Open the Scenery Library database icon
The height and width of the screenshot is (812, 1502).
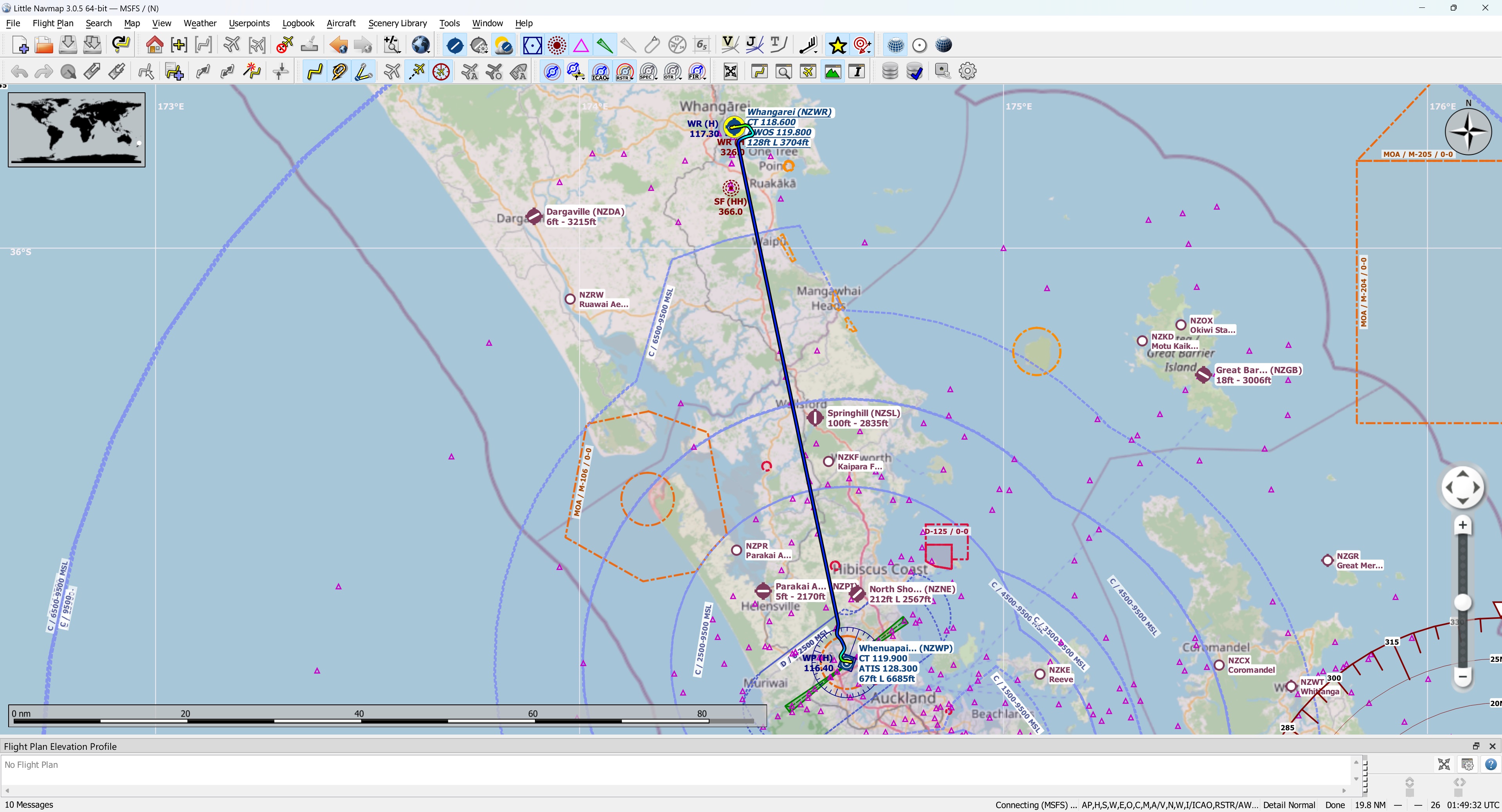coord(890,70)
